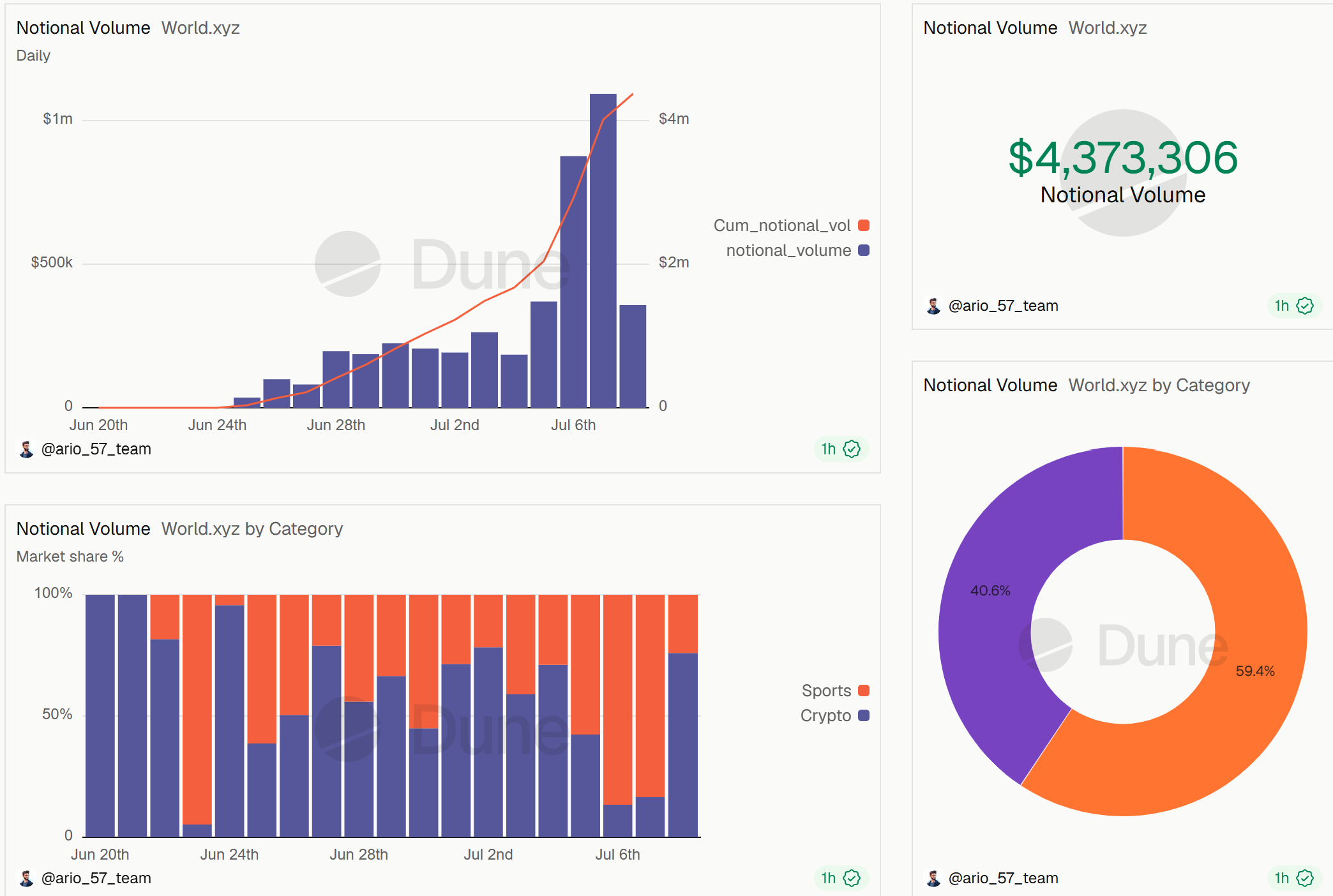Click the verified checkmark under Market share chart
This screenshot has height=896, width=1333.
[x=852, y=878]
